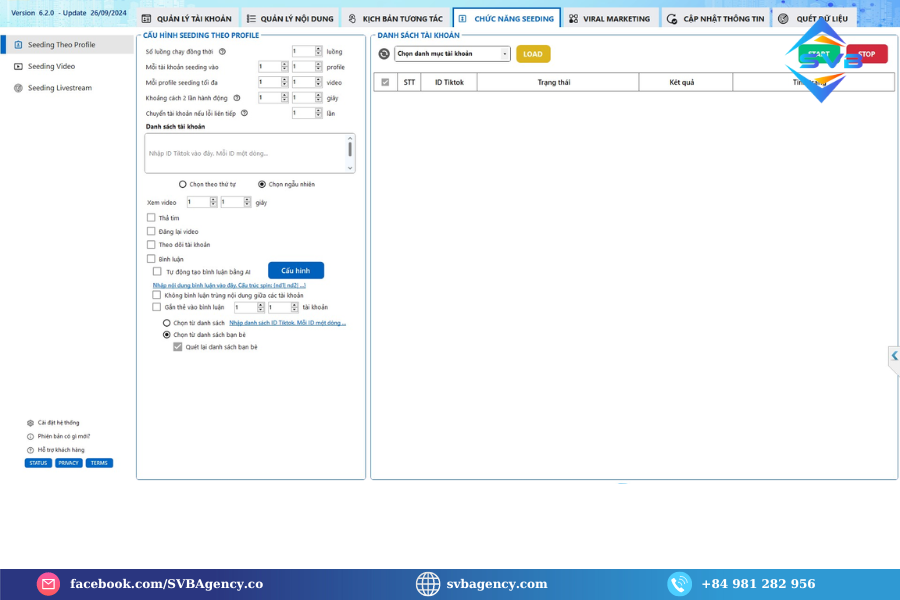Open Seeding Livestream from the sidebar

point(59,88)
